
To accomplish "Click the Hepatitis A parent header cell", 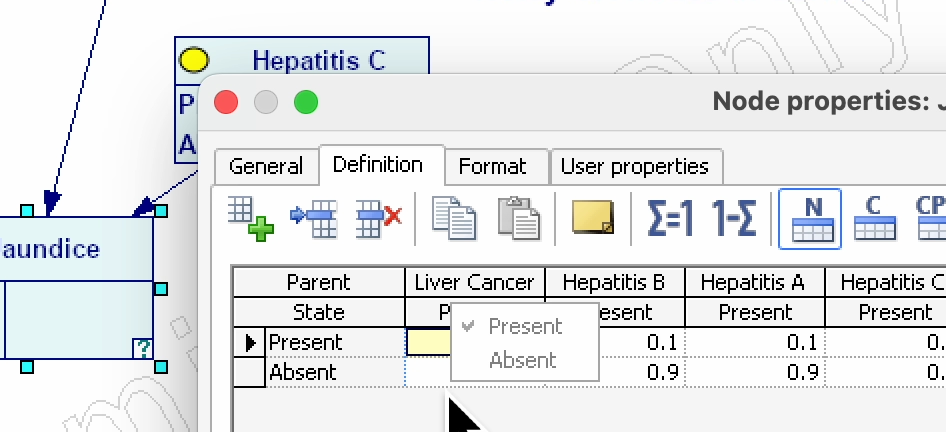I will click(x=754, y=282).
